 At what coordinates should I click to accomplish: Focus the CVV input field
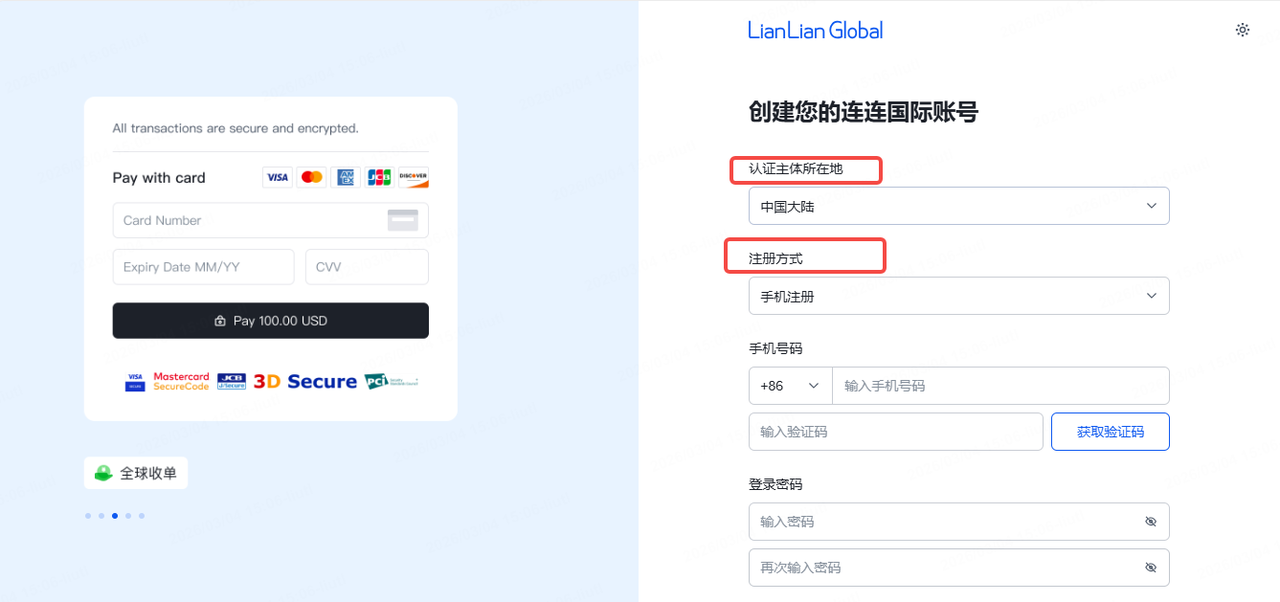click(x=367, y=267)
